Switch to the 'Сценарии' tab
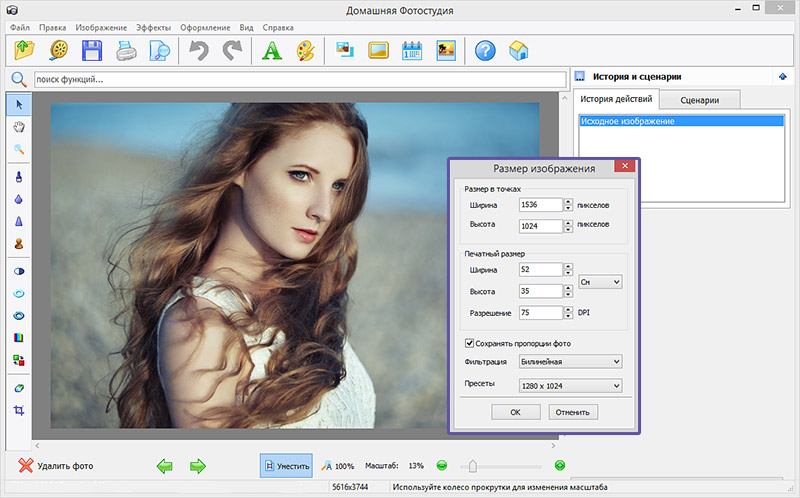This screenshot has height=498, width=800. point(701,100)
